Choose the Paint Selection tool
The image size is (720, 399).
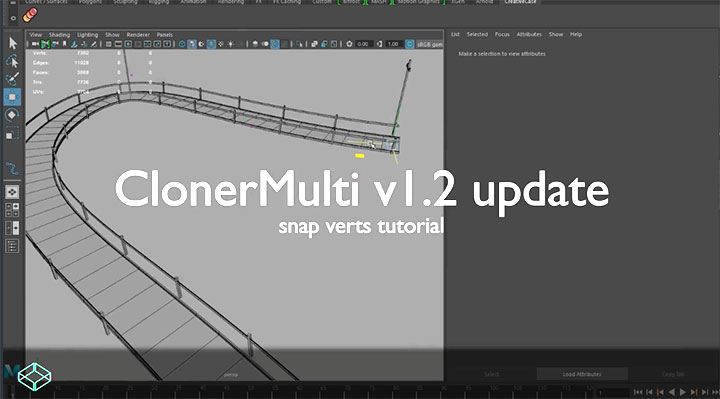coord(12,79)
